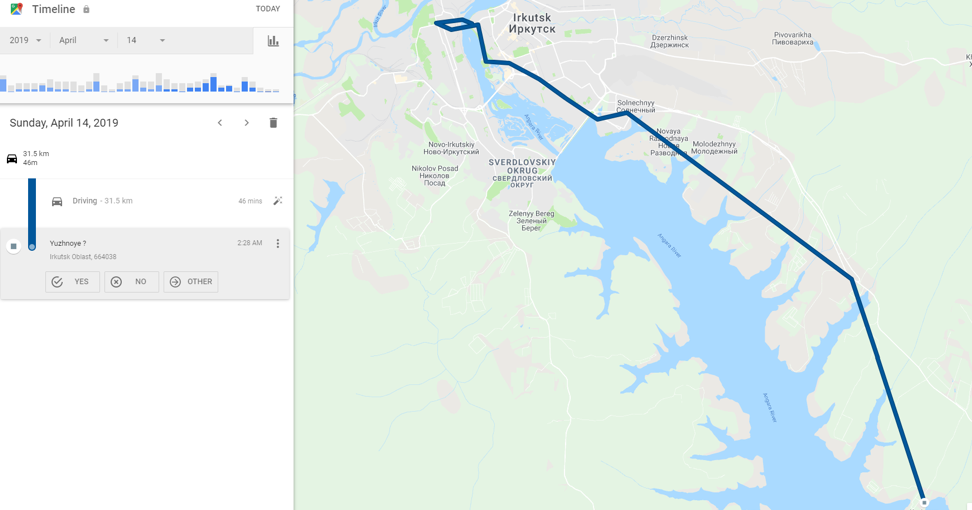Image resolution: width=972 pixels, height=510 pixels.
Task: Open the year 2019 dropdown
Action: point(25,40)
